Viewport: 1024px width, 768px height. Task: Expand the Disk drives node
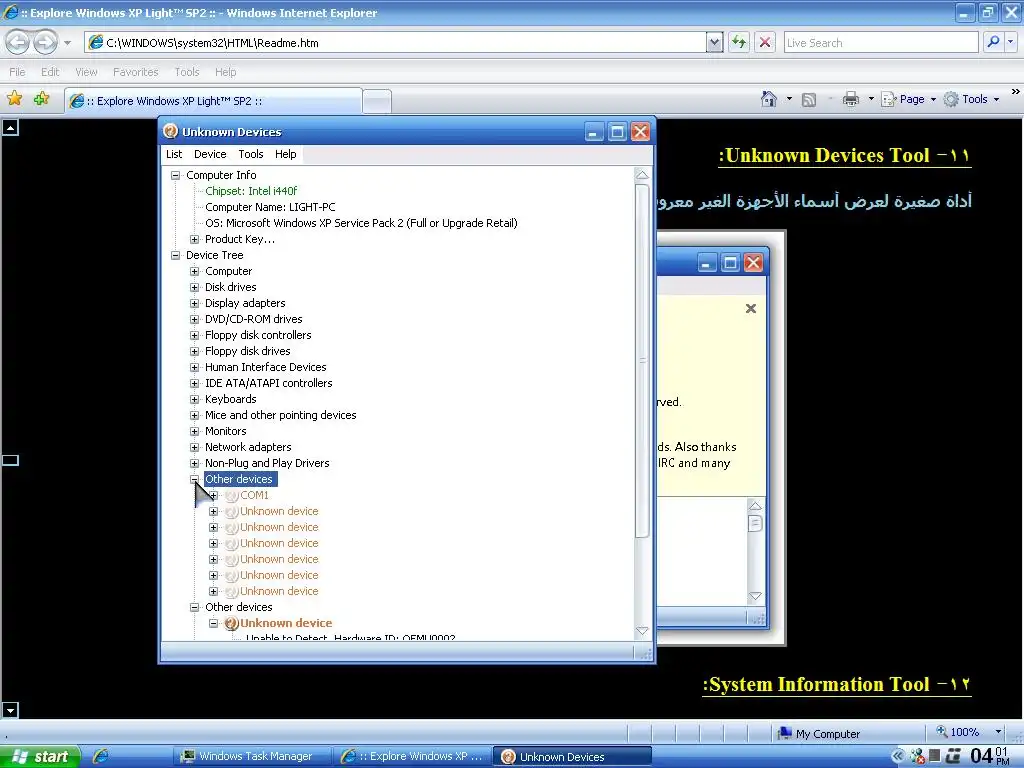(x=194, y=287)
